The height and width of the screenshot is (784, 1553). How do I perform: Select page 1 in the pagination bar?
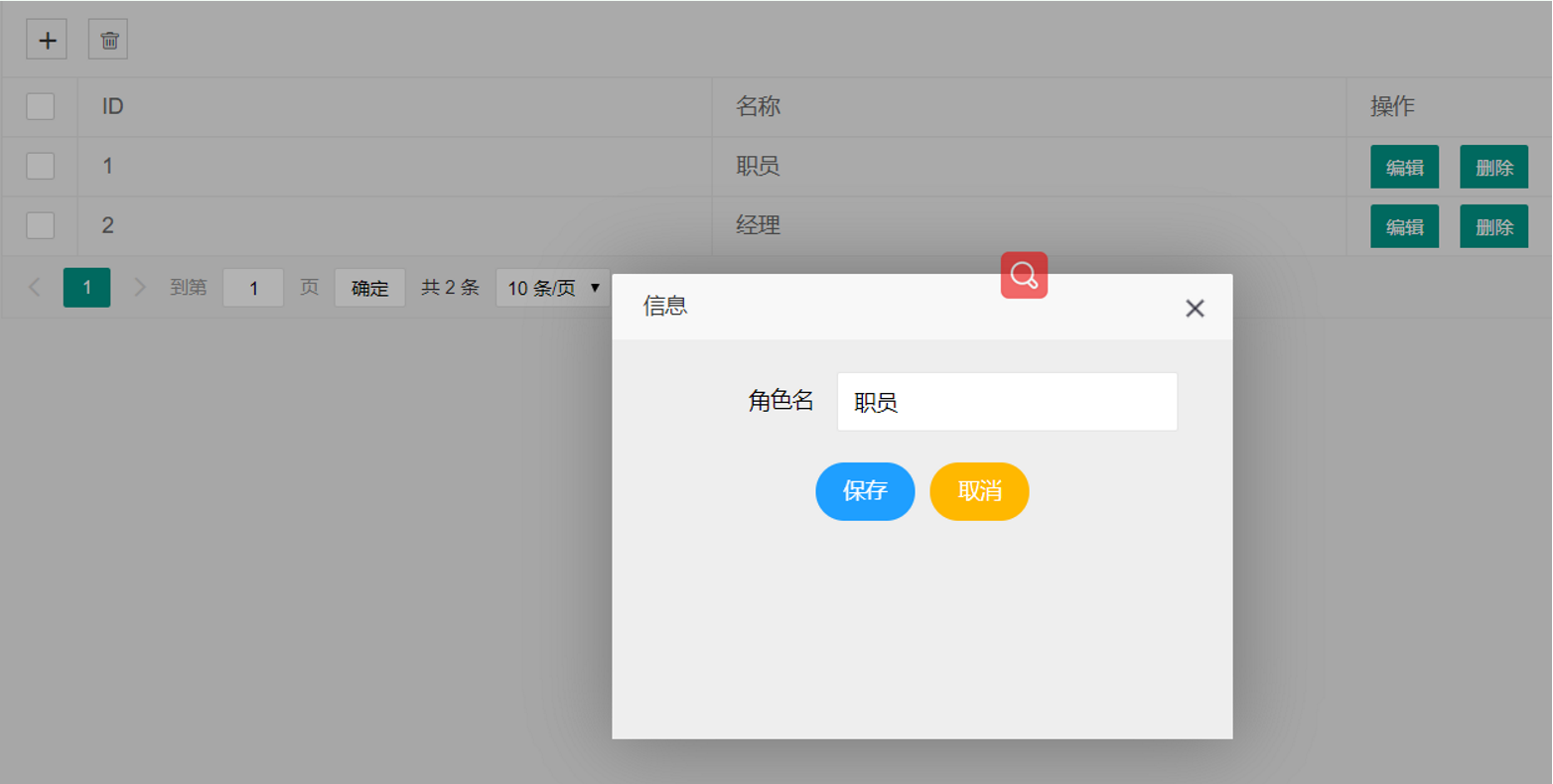pyautogui.click(x=86, y=287)
